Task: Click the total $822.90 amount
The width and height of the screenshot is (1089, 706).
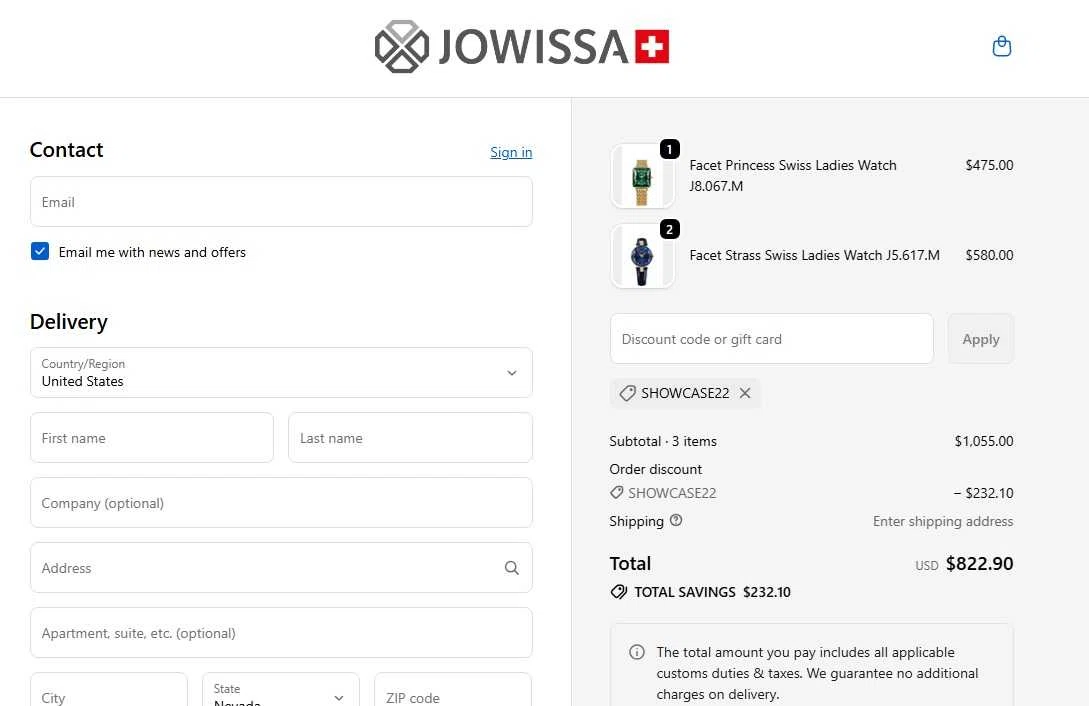Action: coord(979,564)
